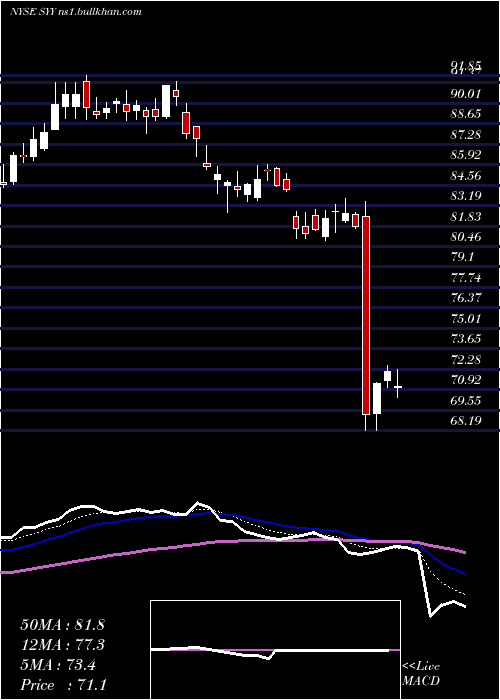
Task: Select the 85.92 price axis label
Action: click(x=466, y=155)
